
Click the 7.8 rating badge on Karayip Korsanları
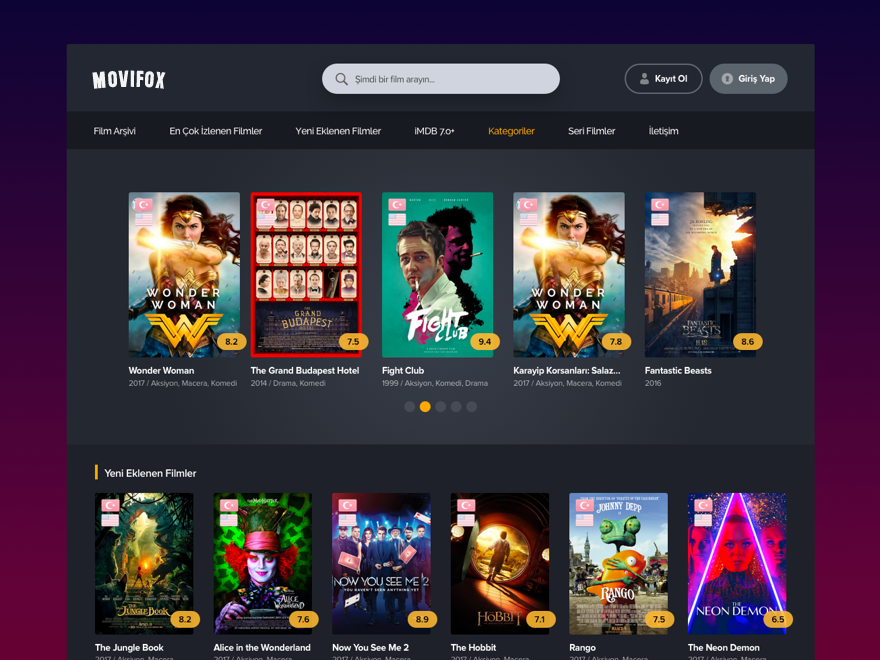[616, 341]
